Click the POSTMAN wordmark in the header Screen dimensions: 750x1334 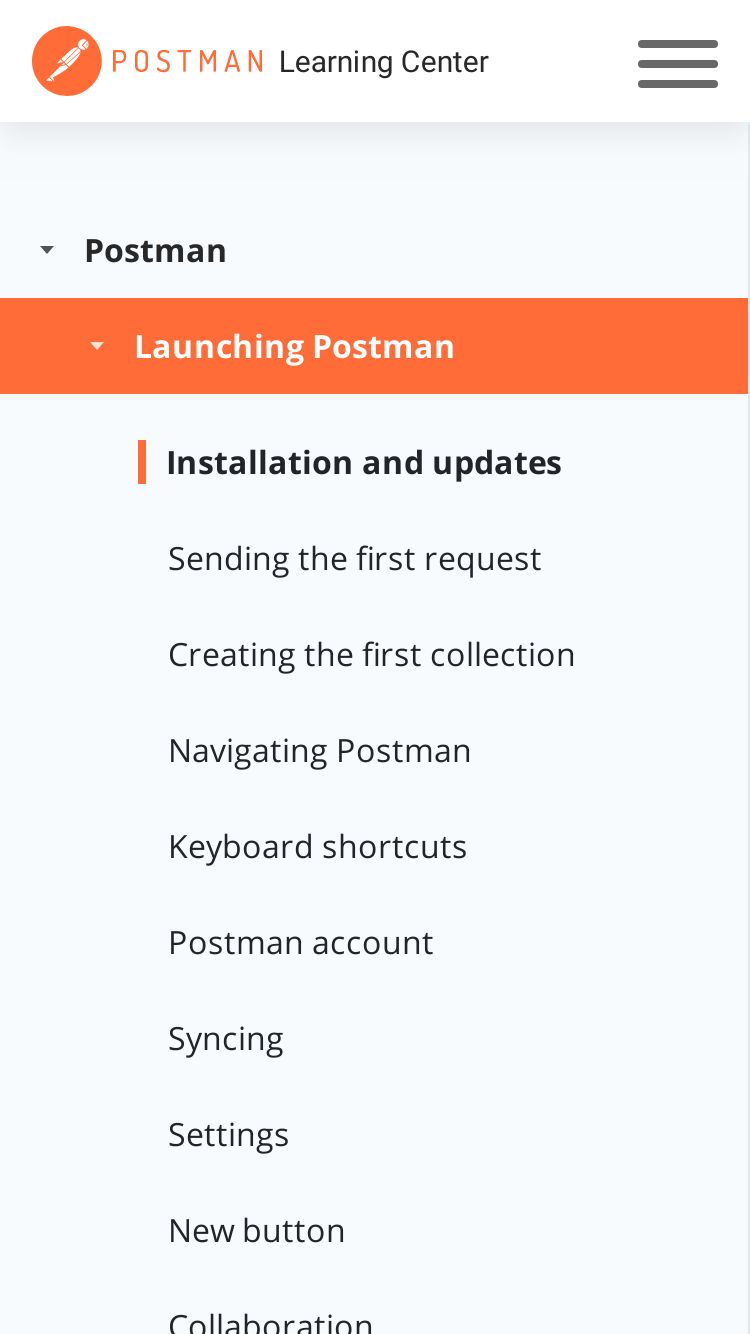click(188, 62)
